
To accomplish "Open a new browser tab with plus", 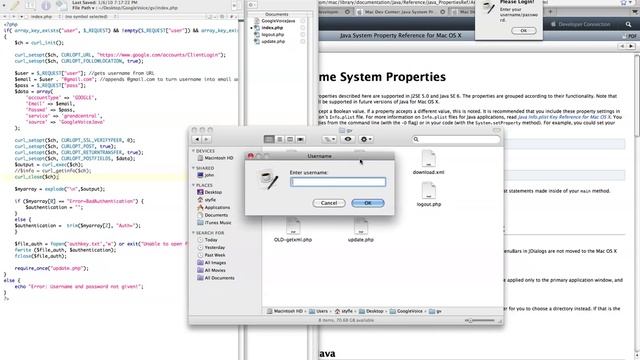I will click(x=550, y=12).
